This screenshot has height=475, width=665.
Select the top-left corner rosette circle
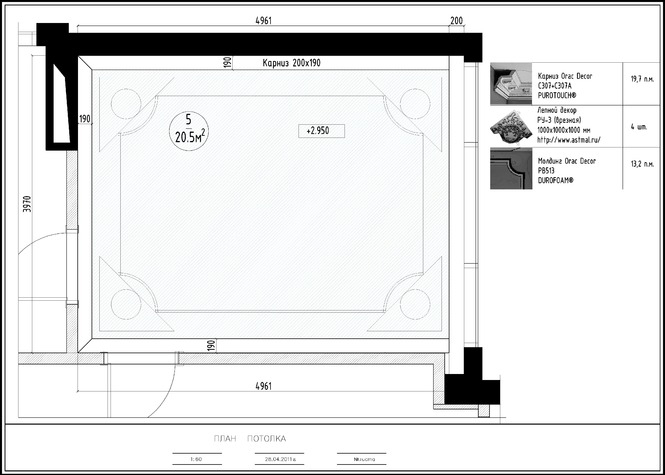click(125, 103)
